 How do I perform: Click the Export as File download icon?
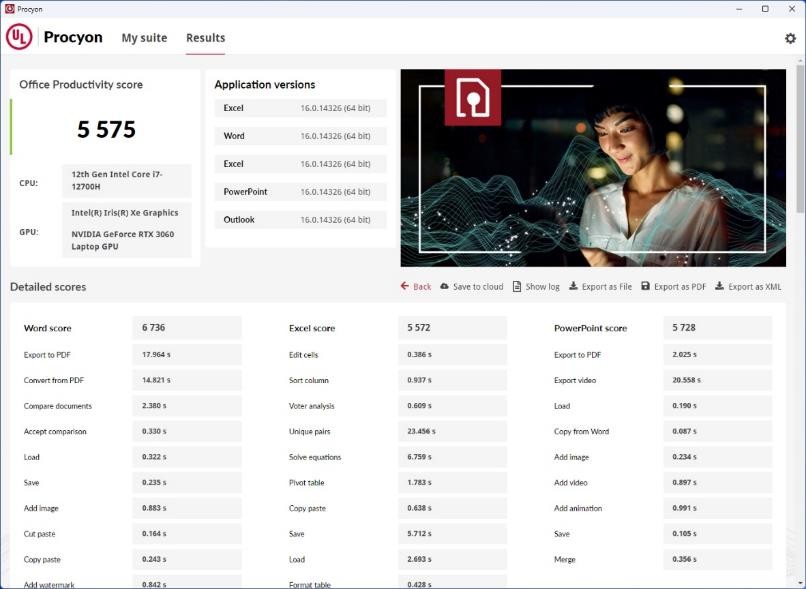(x=573, y=286)
